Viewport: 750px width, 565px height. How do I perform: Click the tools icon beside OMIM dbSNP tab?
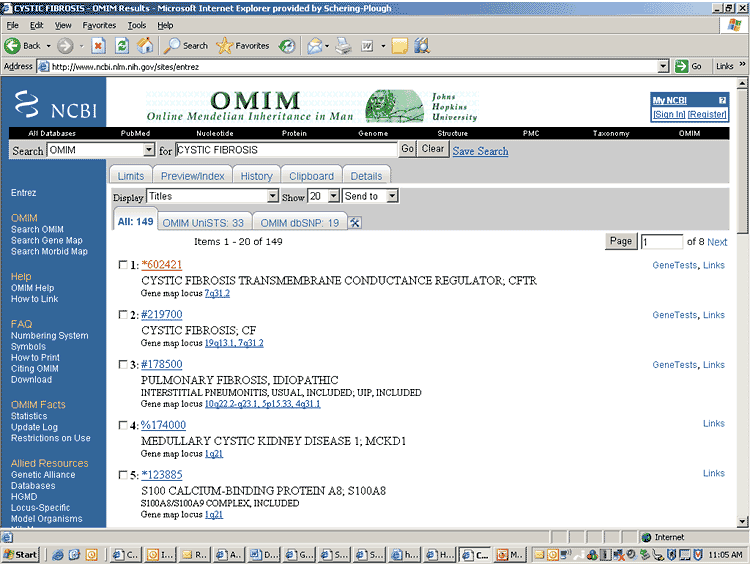click(x=355, y=222)
